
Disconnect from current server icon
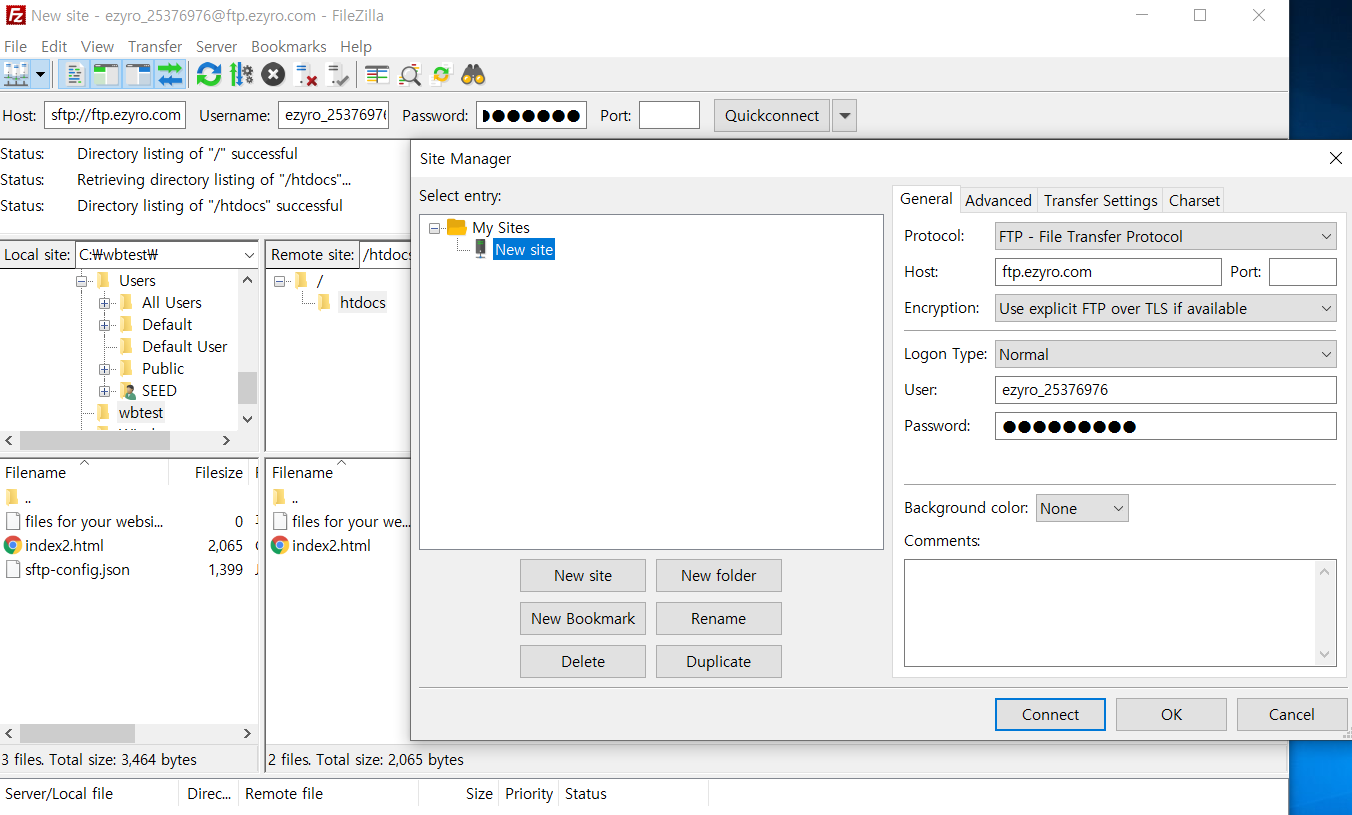coord(306,74)
